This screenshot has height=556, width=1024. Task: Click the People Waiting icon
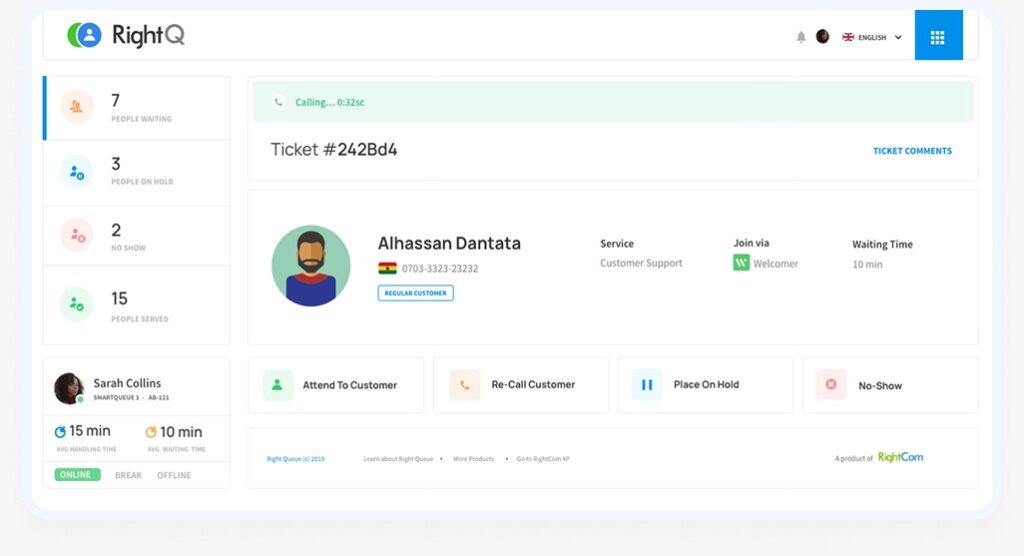77,107
